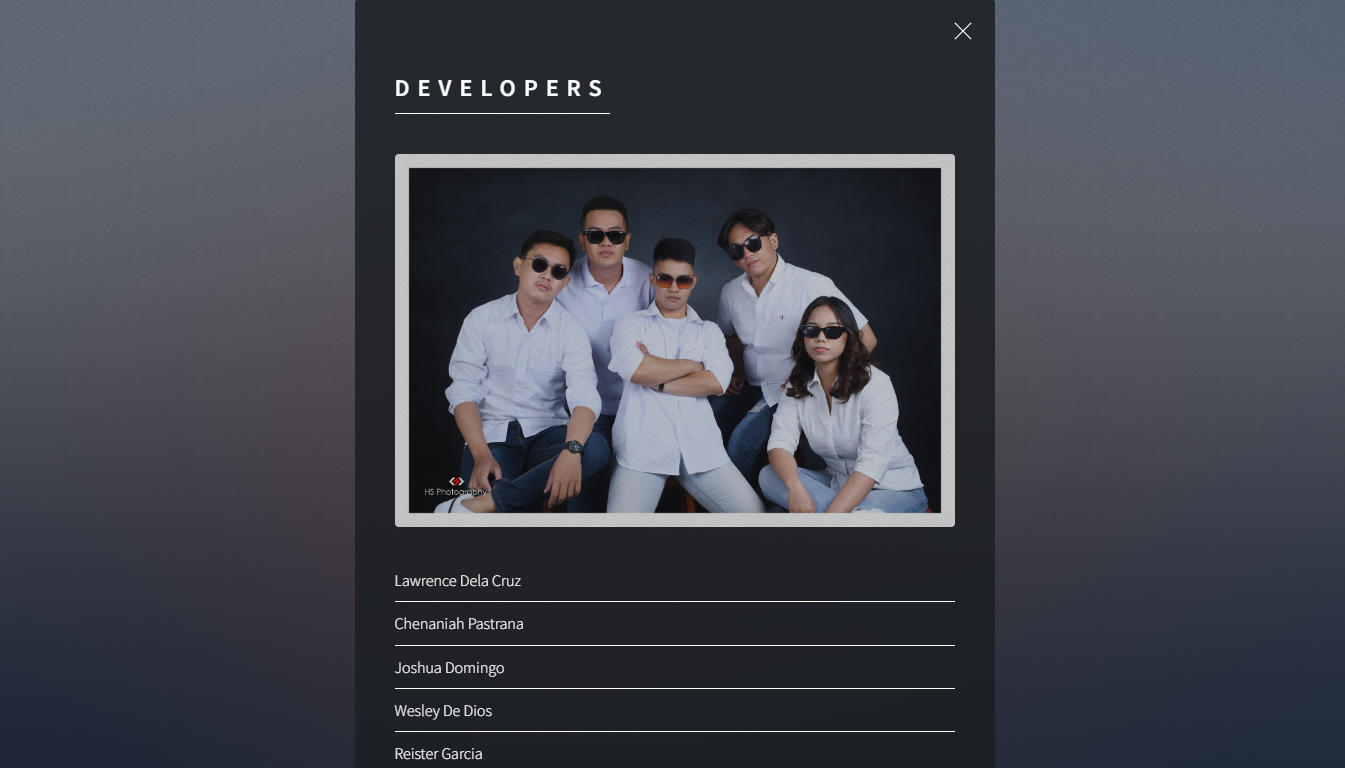The image size is (1345, 768).
Task: Click the Wesley De Dios name
Action: (x=443, y=711)
